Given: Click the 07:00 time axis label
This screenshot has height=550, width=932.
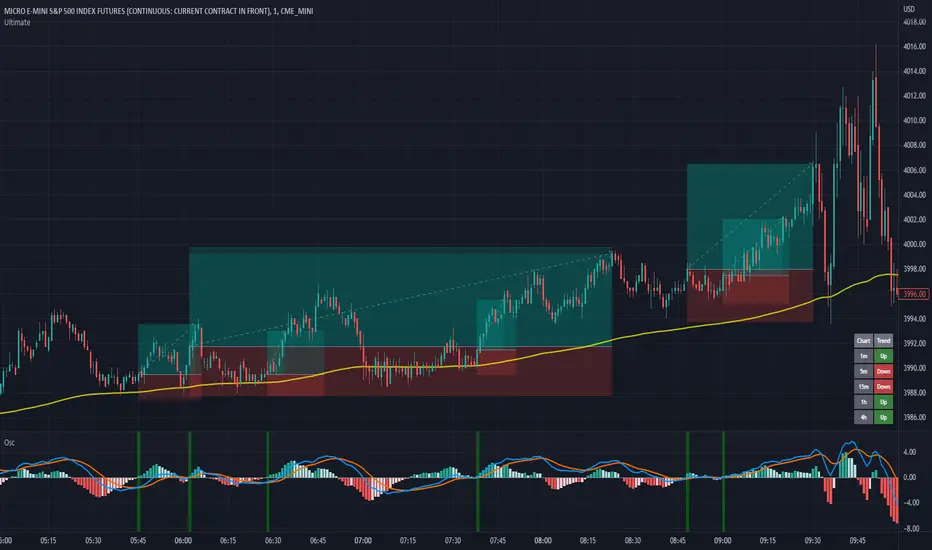Looking at the screenshot, I should coord(363,540).
